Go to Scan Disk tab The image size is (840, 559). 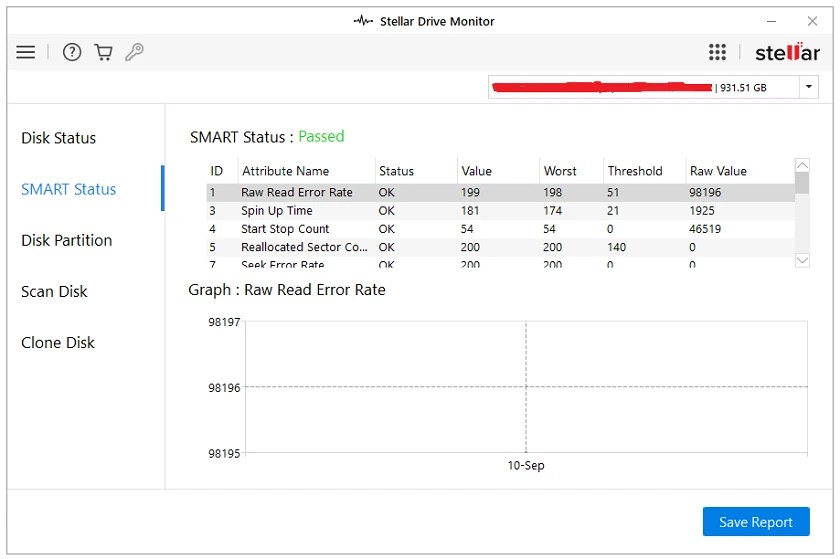pyautogui.click(x=54, y=292)
